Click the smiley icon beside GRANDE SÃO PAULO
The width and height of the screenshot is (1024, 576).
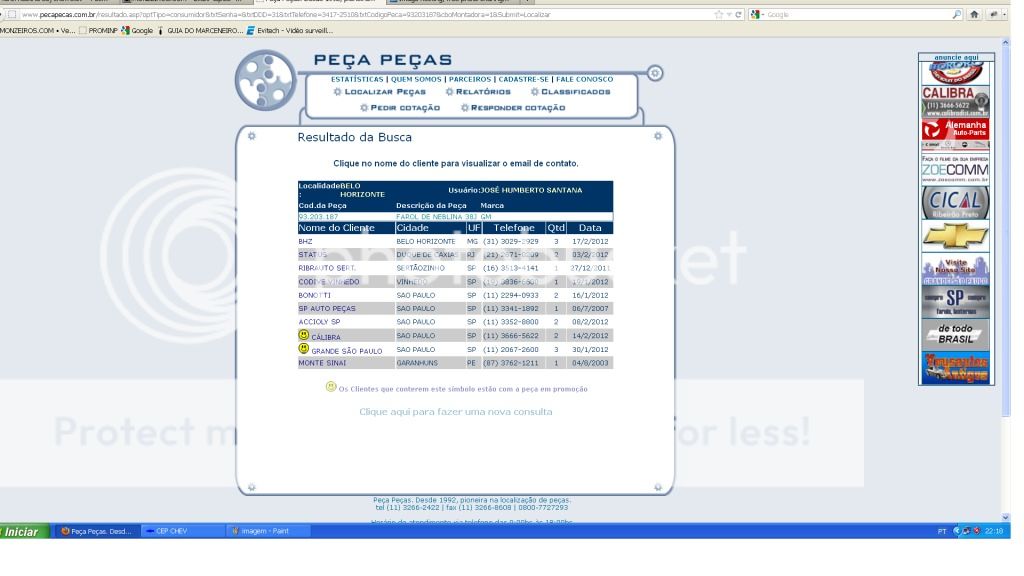(x=304, y=349)
